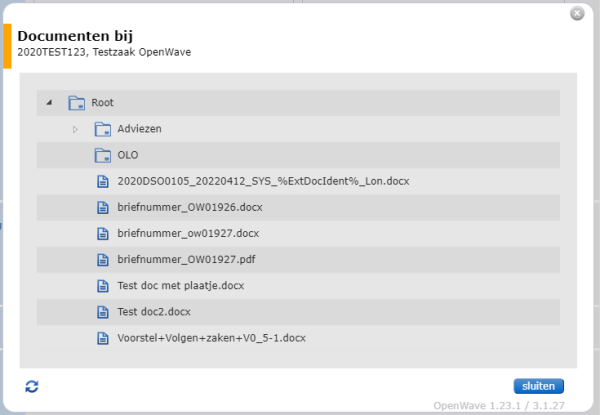600x415 pixels.
Task: Click document icon of Voorstel+Volgen+zaken file
Action: [x=103, y=338]
